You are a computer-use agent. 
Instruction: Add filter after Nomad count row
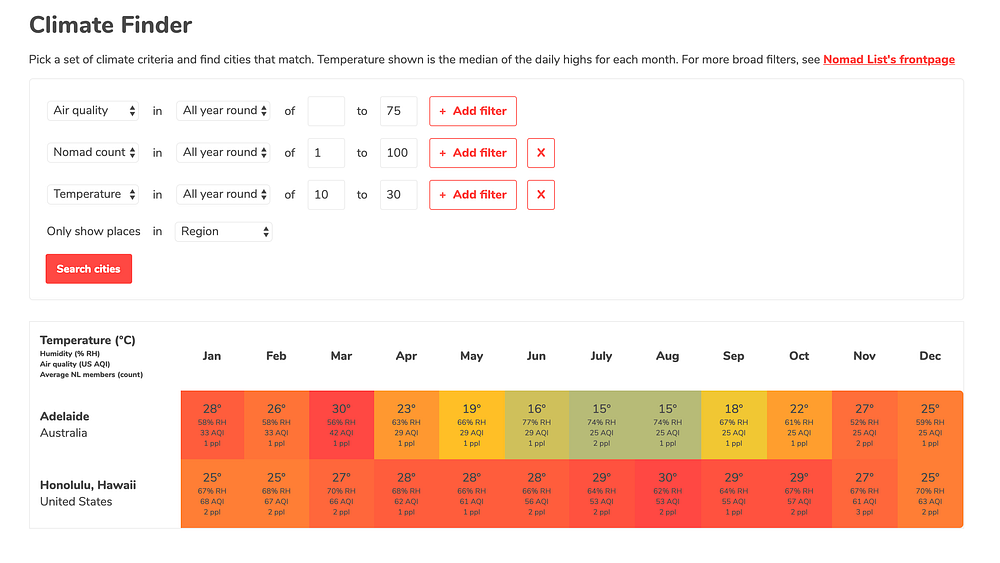[473, 153]
